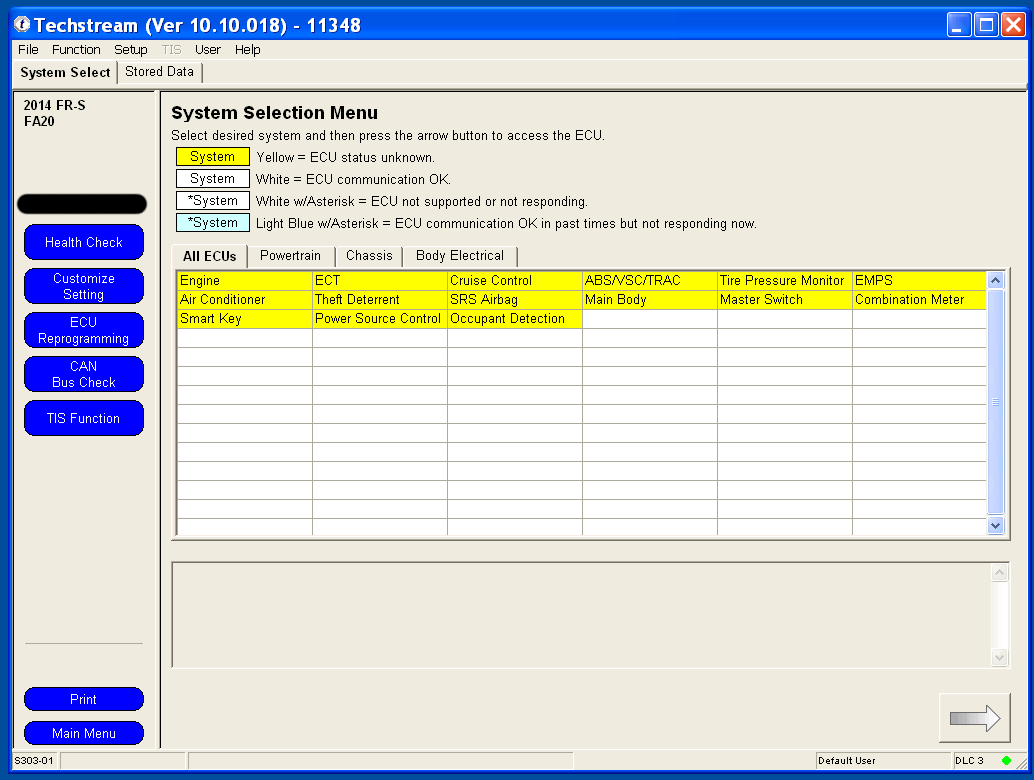Screen dimensions: 1034x780
Task: Click the TIS Function button
Action: (84, 419)
